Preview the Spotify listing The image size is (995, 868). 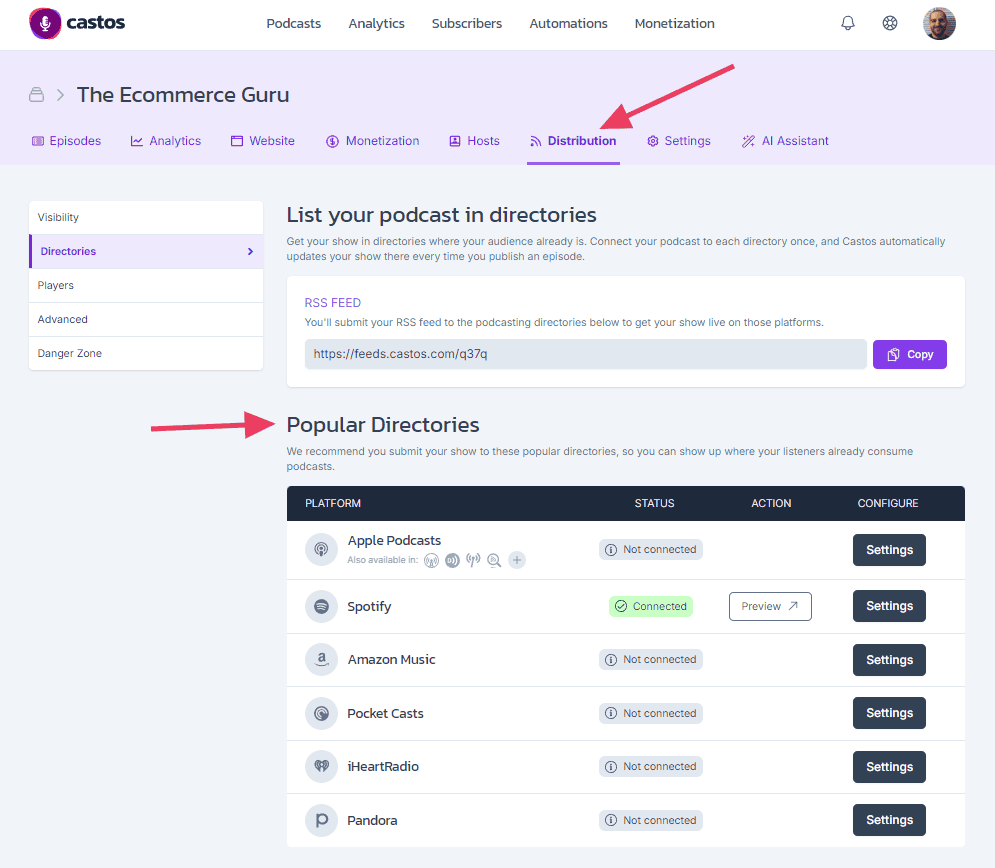pyautogui.click(x=770, y=607)
